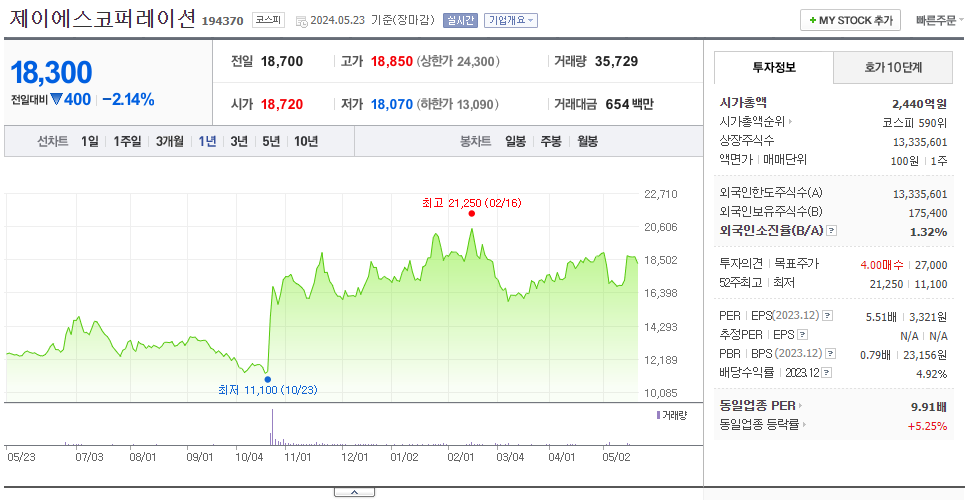Screen dimensions: 968x500
Task: Select the 1년 line chart period
Action: point(207,141)
